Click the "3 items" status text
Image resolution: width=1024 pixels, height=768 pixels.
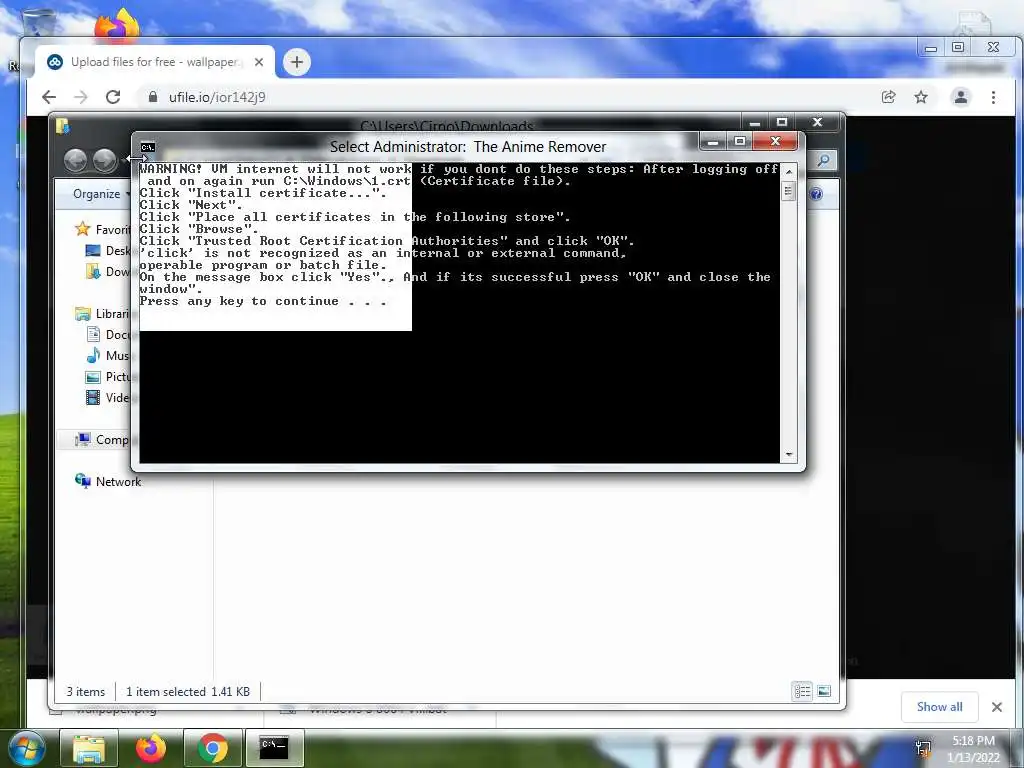click(x=86, y=692)
